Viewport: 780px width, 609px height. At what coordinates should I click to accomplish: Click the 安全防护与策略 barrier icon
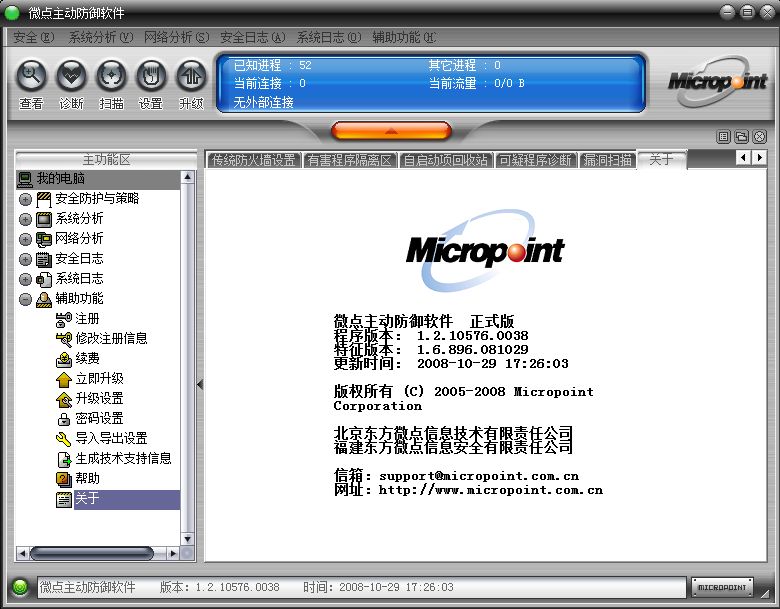coord(44,200)
